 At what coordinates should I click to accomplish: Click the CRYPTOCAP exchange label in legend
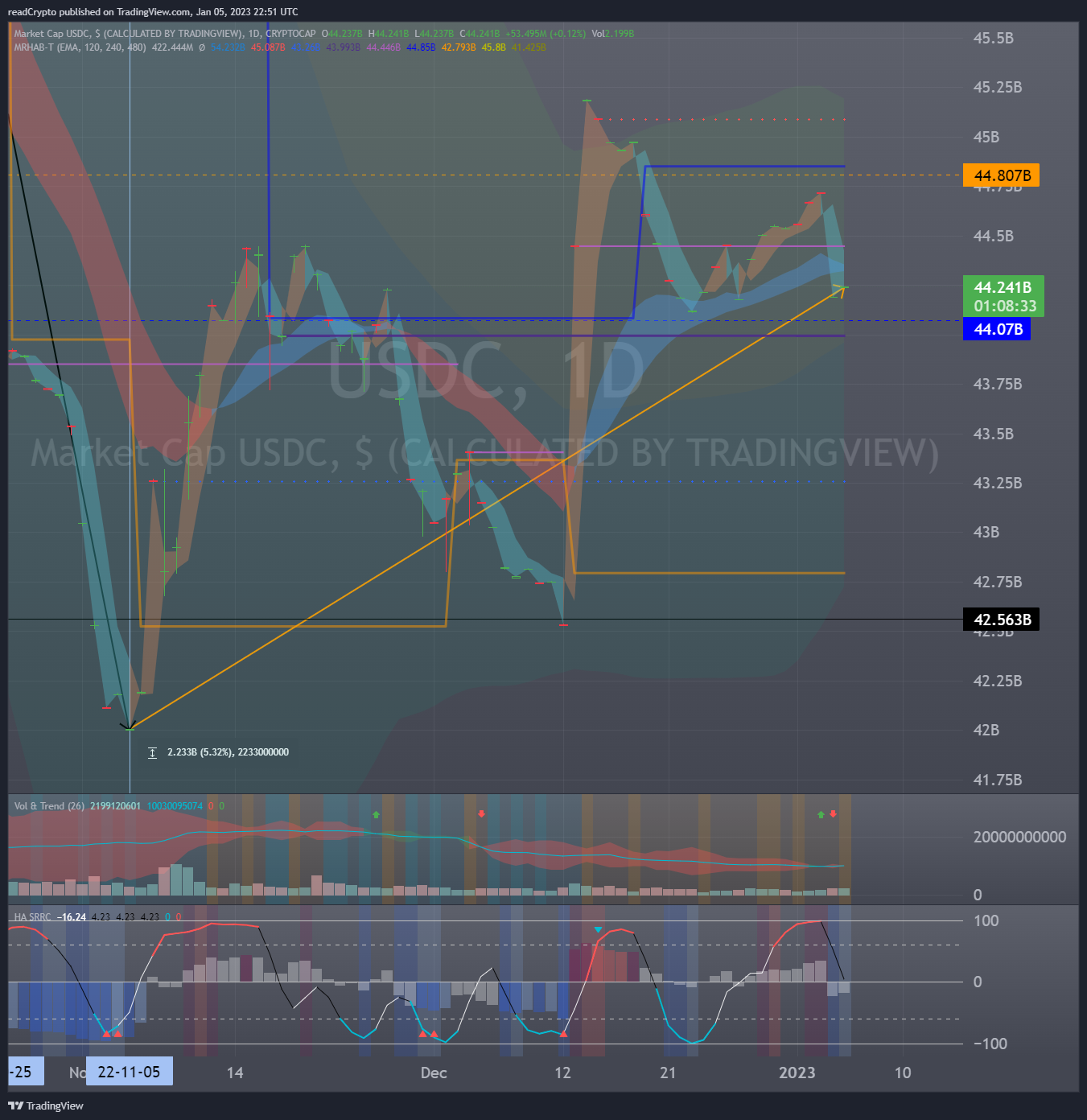290,34
